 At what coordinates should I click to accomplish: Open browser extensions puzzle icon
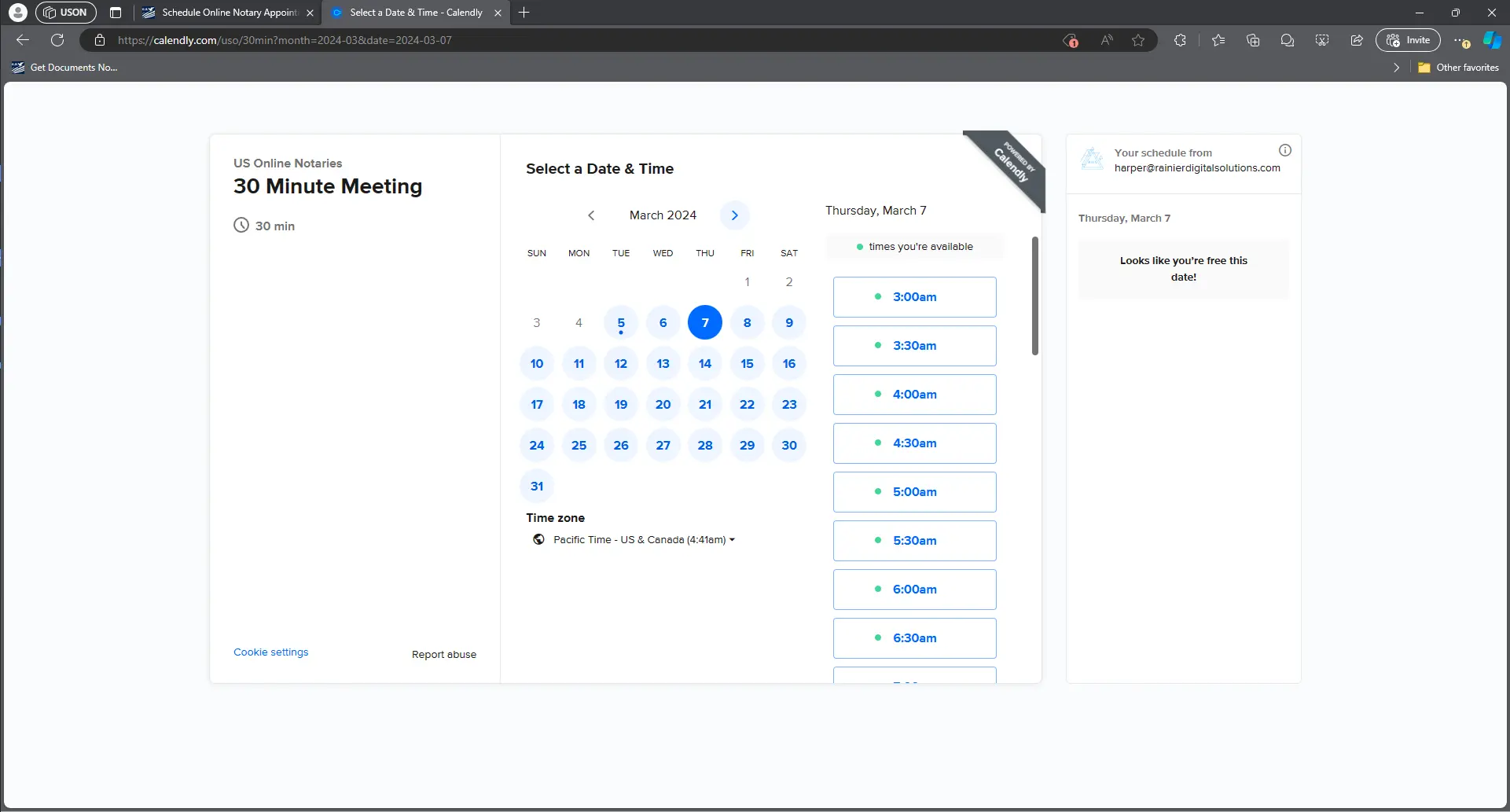pyautogui.click(x=1180, y=40)
